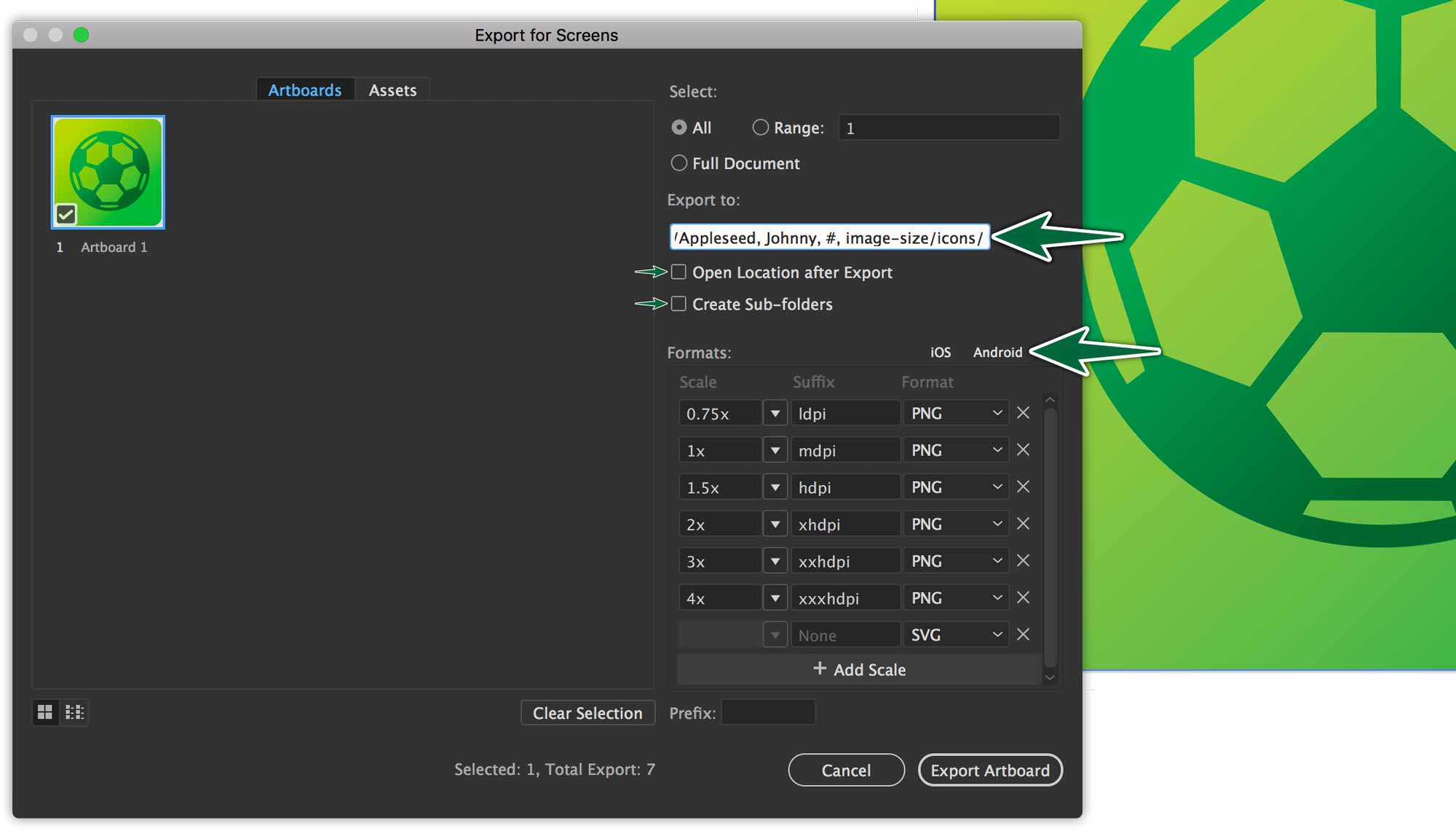
Task: Remove the xxxhdpi scale row
Action: [x=1023, y=598]
